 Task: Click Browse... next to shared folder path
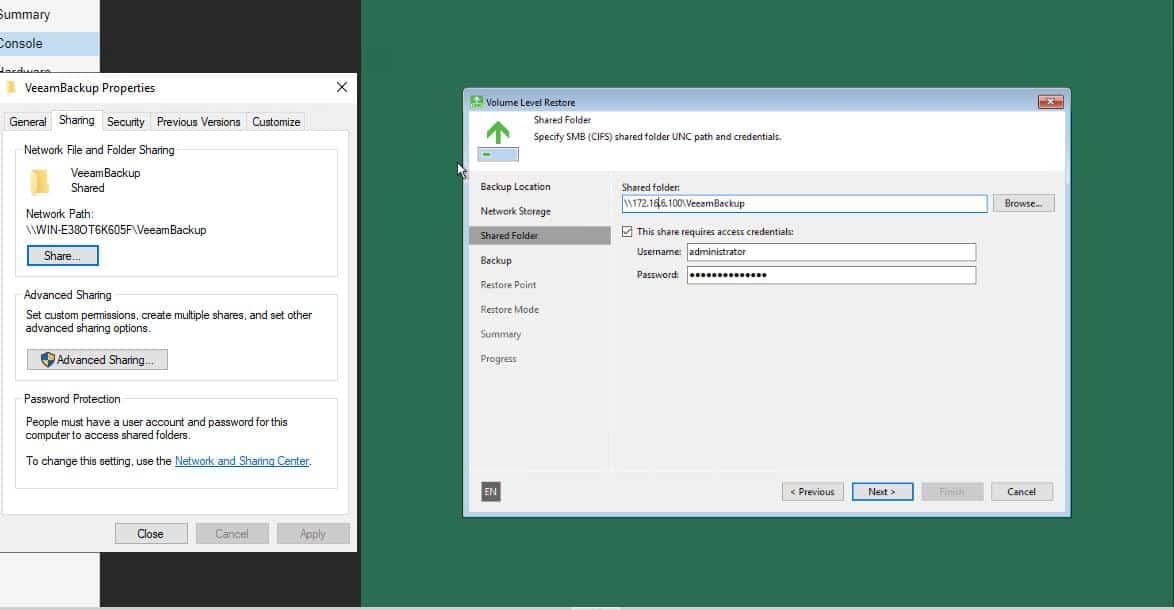(x=1024, y=204)
